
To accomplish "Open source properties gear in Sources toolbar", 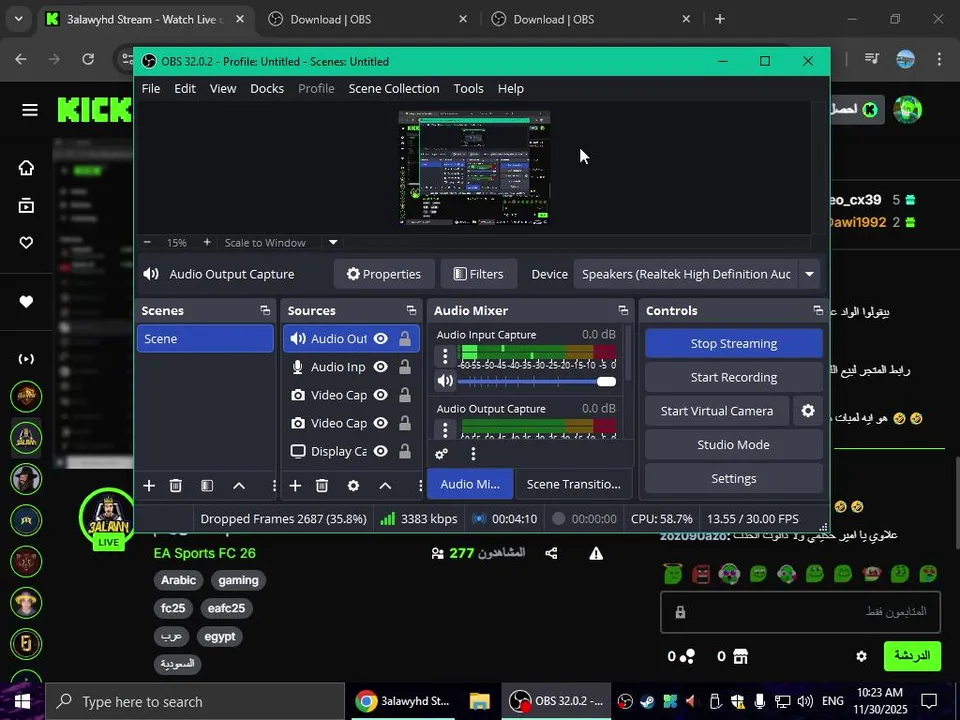I will tap(353, 486).
